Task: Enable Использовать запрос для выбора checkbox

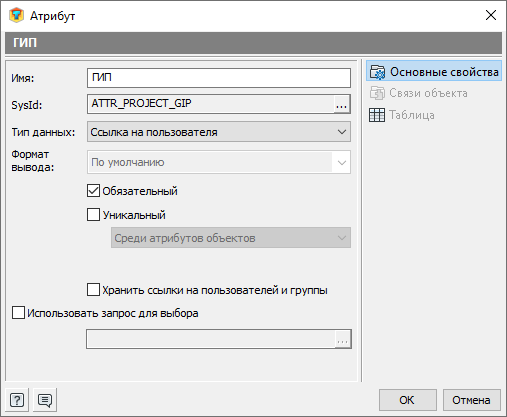Action: (x=18, y=313)
